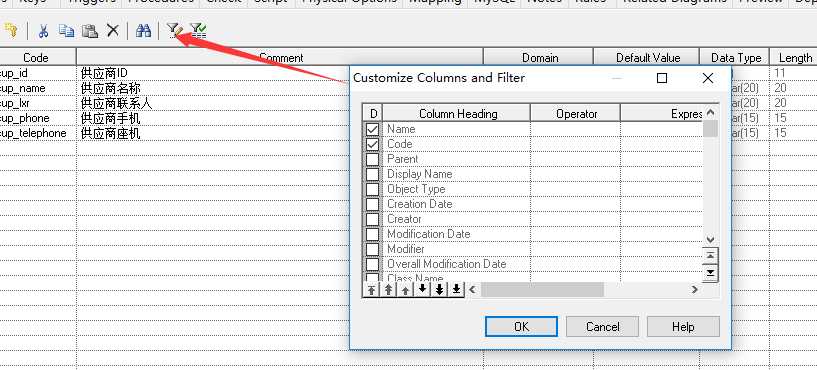Click the Length column header
This screenshot has width=817, height=370.
(x=794, y=57)
